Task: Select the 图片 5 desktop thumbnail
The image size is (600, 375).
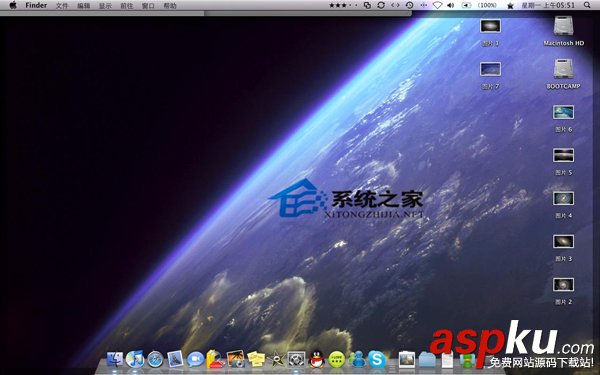Action: point(563,155)
